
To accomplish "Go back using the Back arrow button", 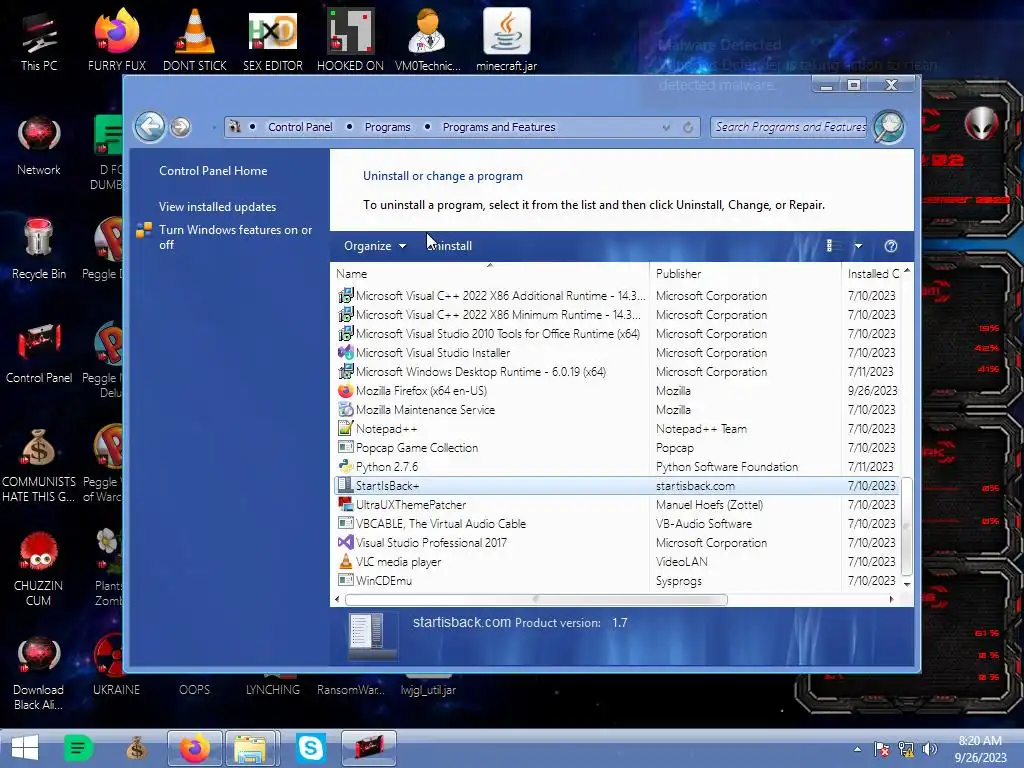I will [x=150, y=126].
